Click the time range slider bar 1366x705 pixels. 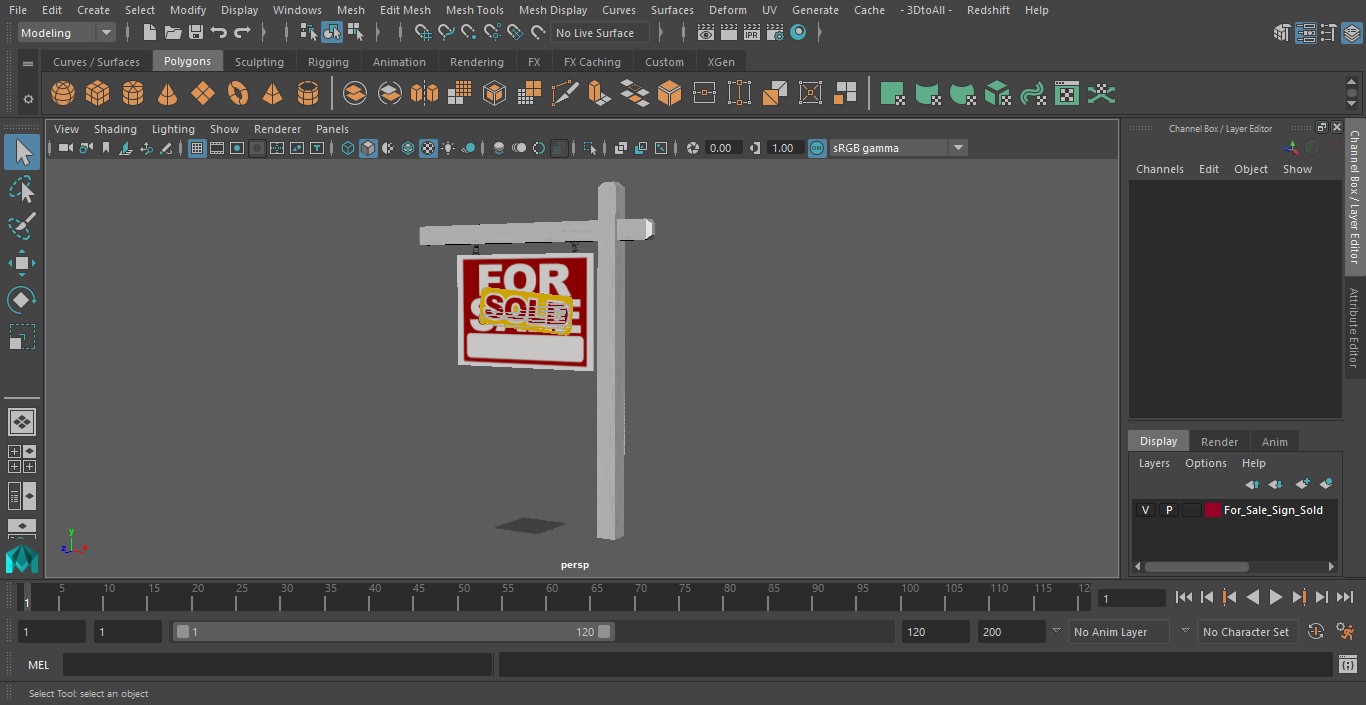pos(393,632)
